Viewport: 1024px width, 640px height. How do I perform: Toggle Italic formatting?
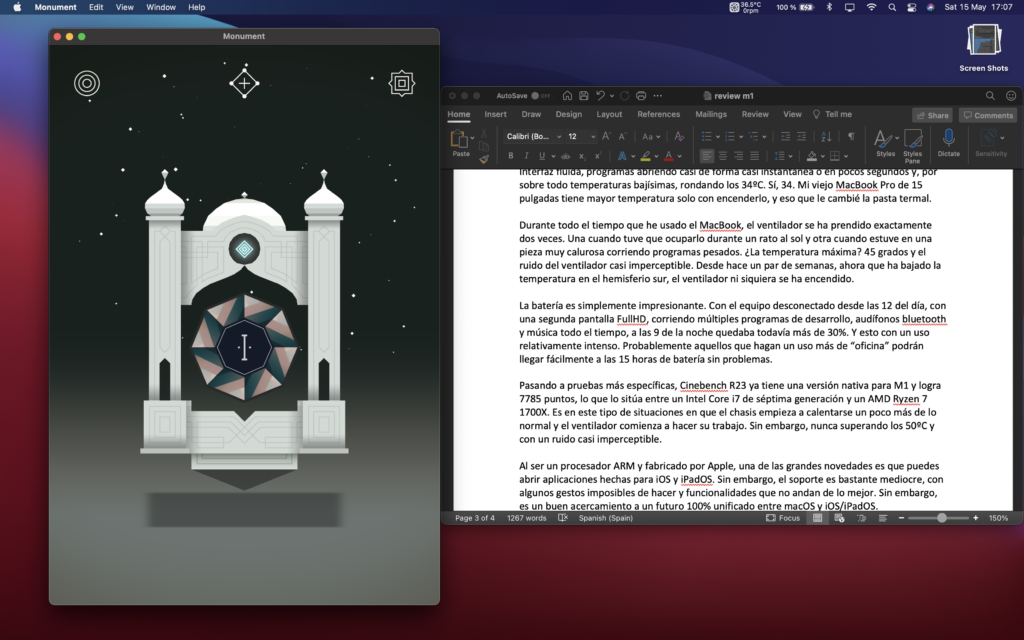click(x=526, y=156)
